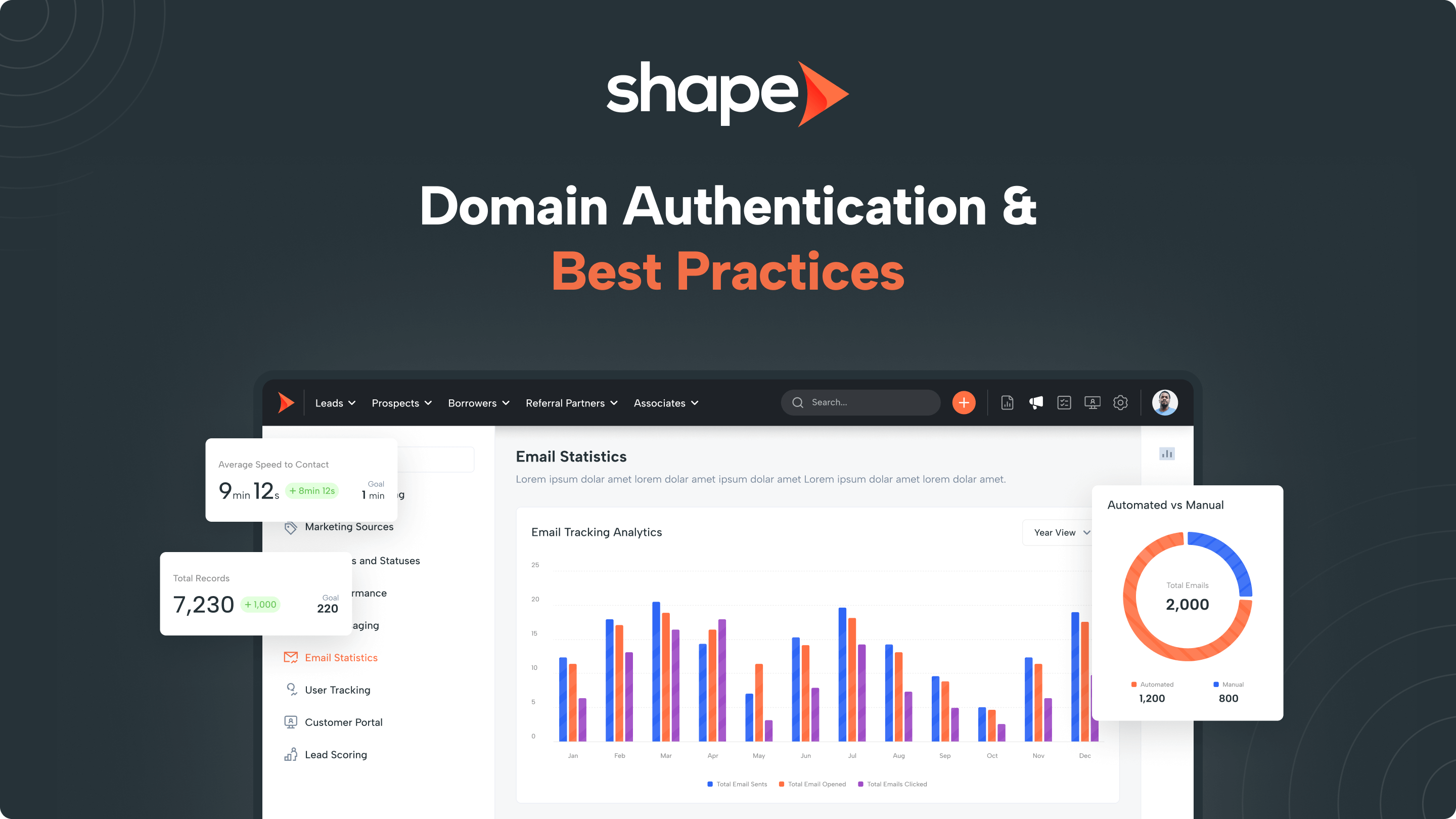This screenshot has height=819, width=1456.
Task: Select Marketing Sources from sidebar menu
Action: pos(349,526)
